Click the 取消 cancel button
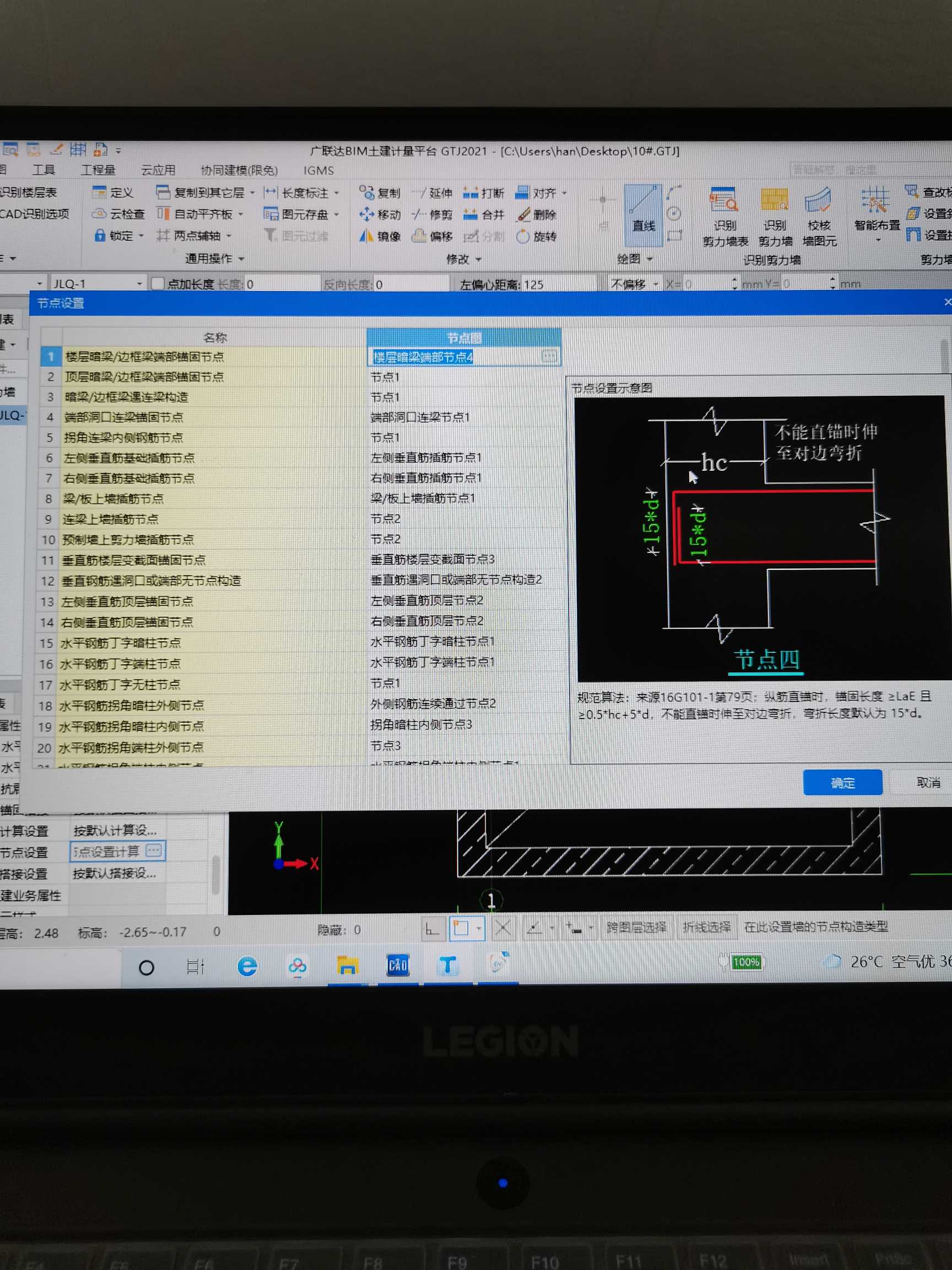Viewport: 952px width, 1270px height. click(x=927, y=782)
